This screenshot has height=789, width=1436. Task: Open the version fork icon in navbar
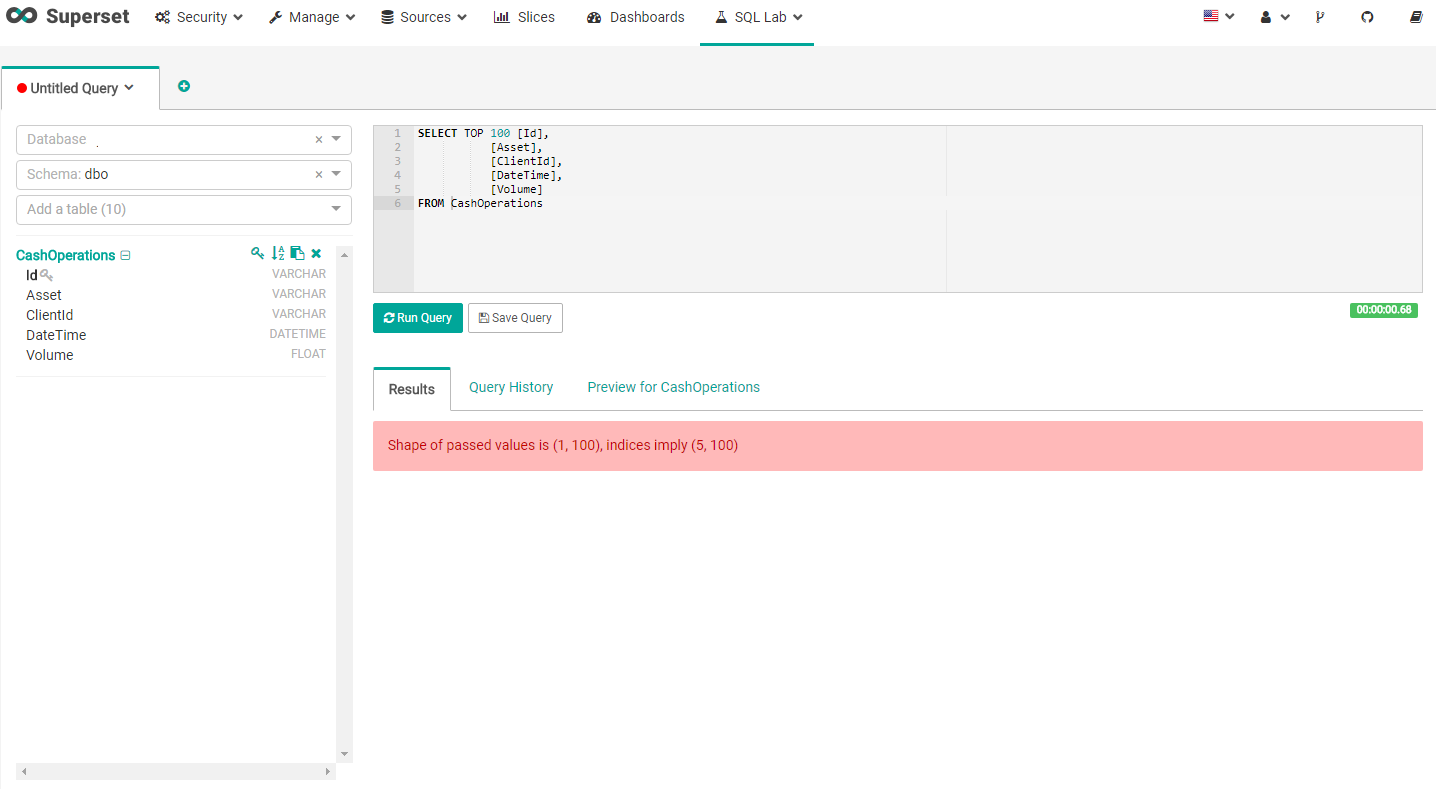[x=1320, y=16]
